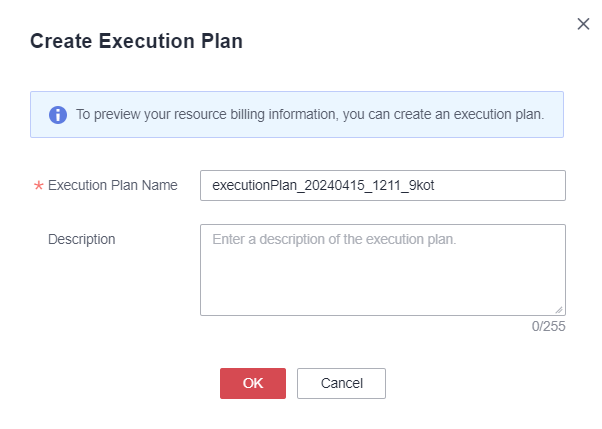Close the Create Execution Plan dialog

click(x=583, y=24)
